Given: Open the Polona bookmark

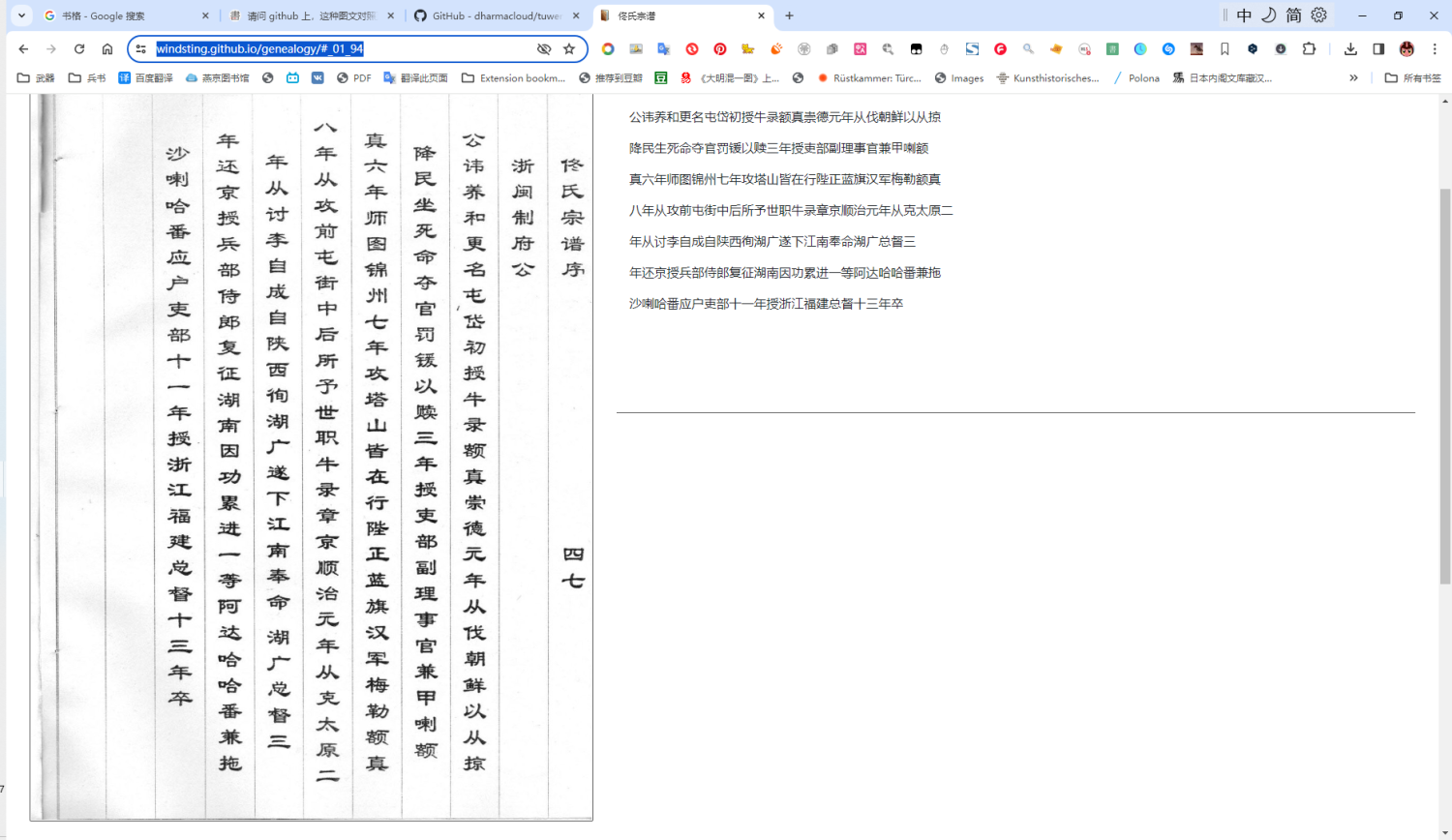Looking at the screenshot, I should (x=1142, y=77).
